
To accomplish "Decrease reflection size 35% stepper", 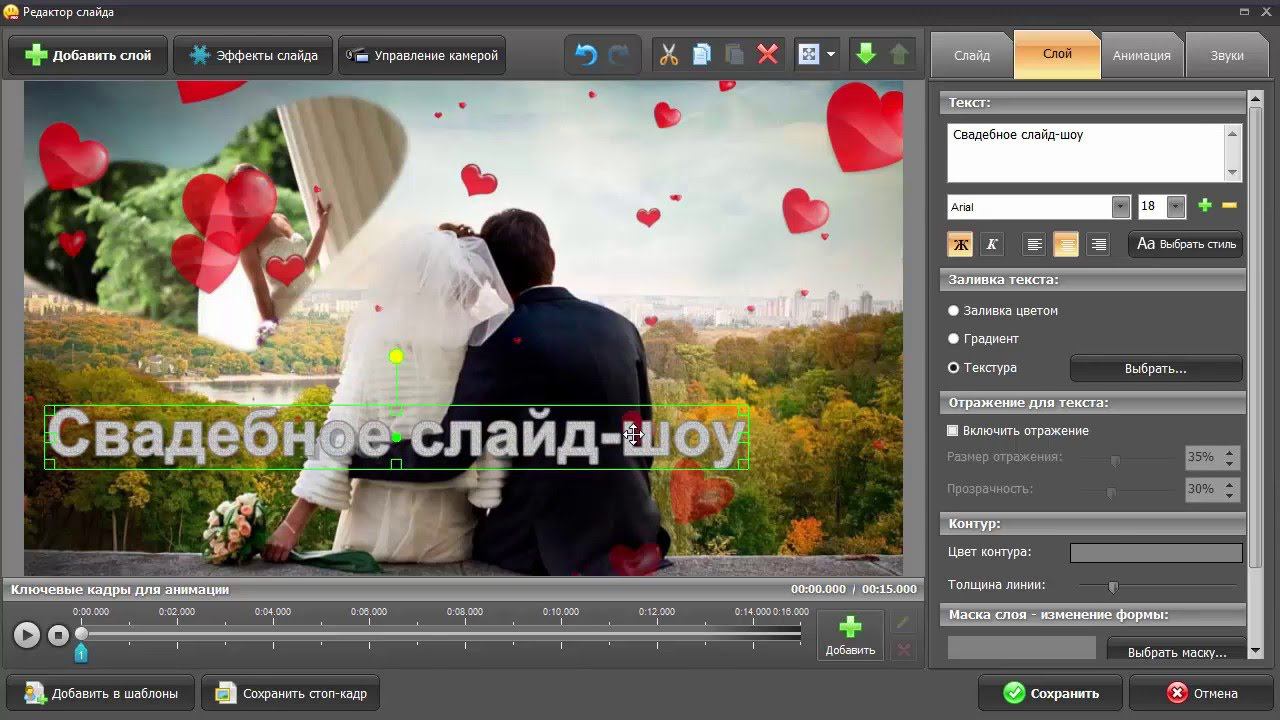I will (x=1230, y=464).
